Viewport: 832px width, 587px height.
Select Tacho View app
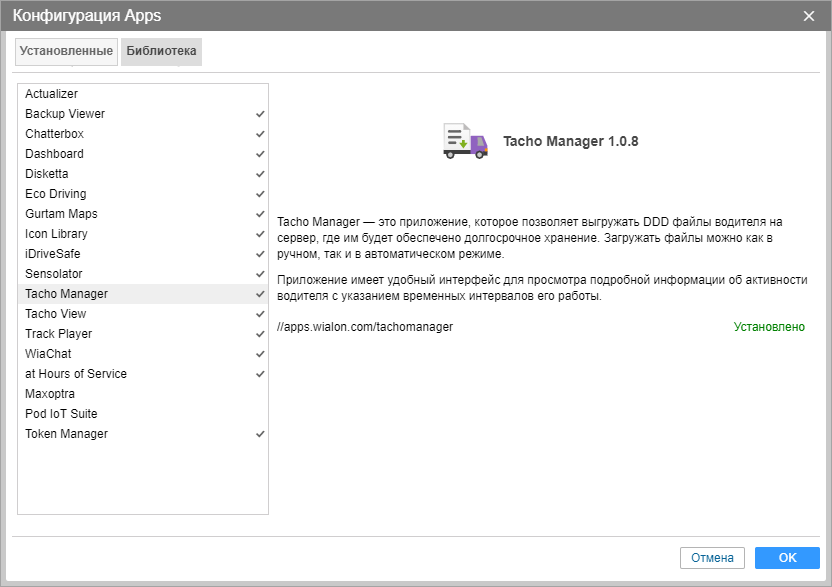click(143, 314)
